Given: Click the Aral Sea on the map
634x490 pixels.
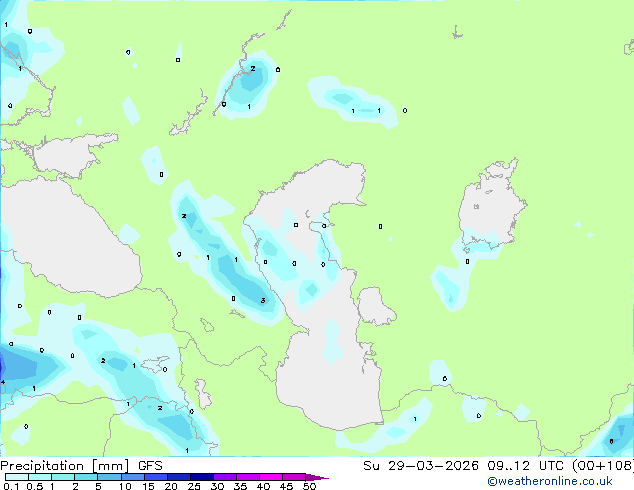Looking at the screenshot, I should click(x=491, y=206).
